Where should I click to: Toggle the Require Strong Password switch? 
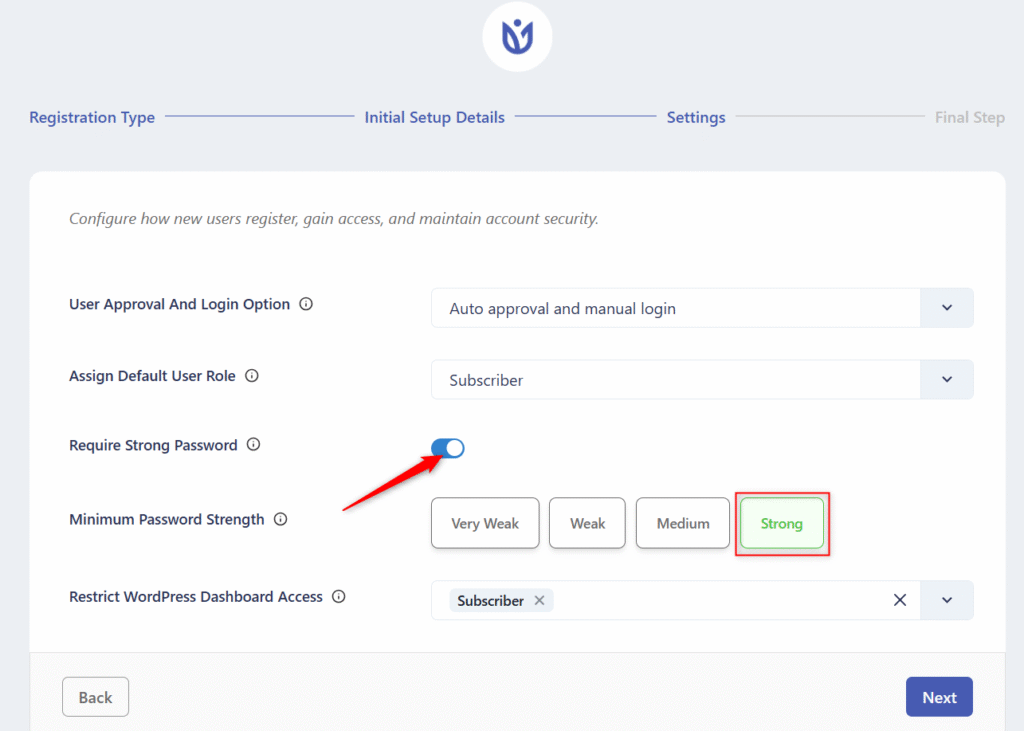coord(448,449)
